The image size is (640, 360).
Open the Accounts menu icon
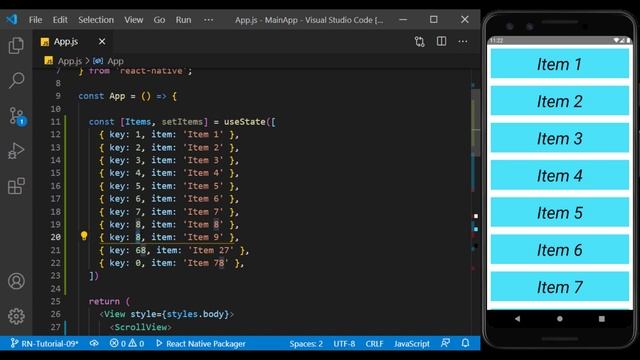(16, 281)
